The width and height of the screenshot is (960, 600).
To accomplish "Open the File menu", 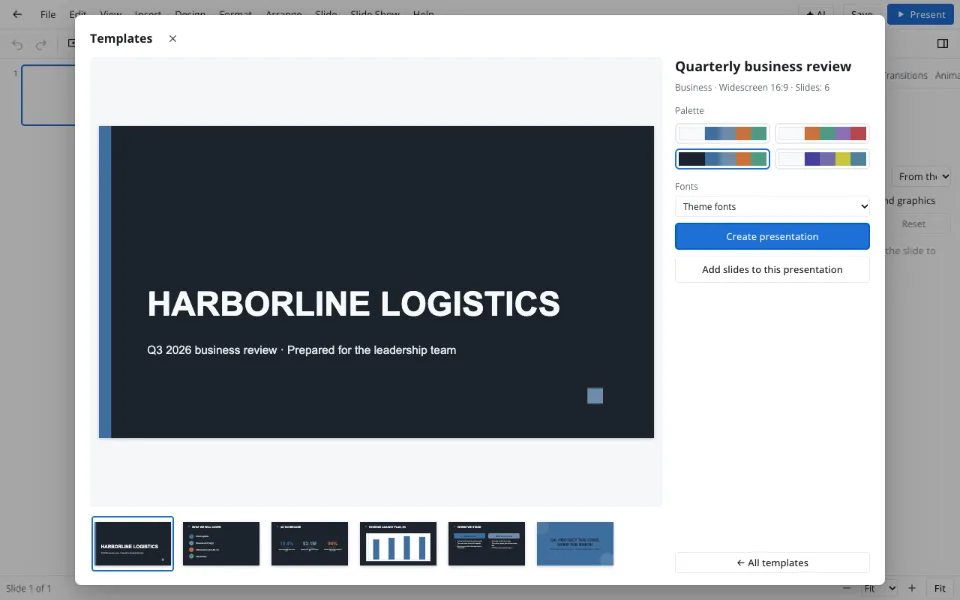I will [x=48, y=14].
